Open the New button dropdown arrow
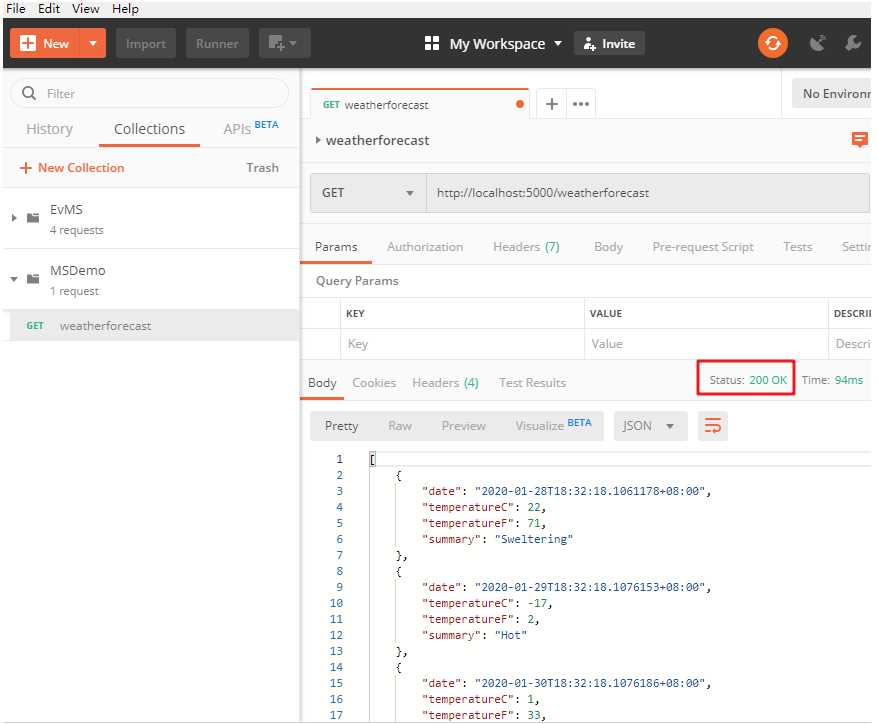 coord(93,43)
